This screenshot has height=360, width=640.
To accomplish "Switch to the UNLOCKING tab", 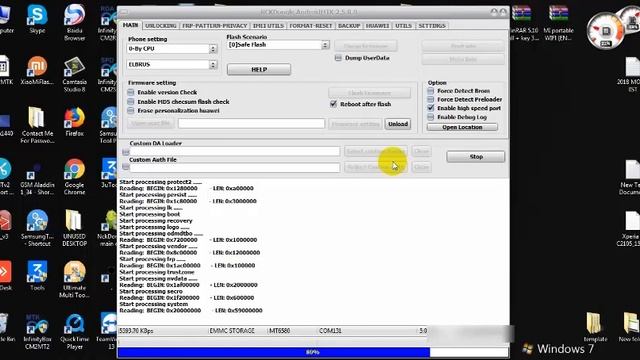I will [161, 26].
